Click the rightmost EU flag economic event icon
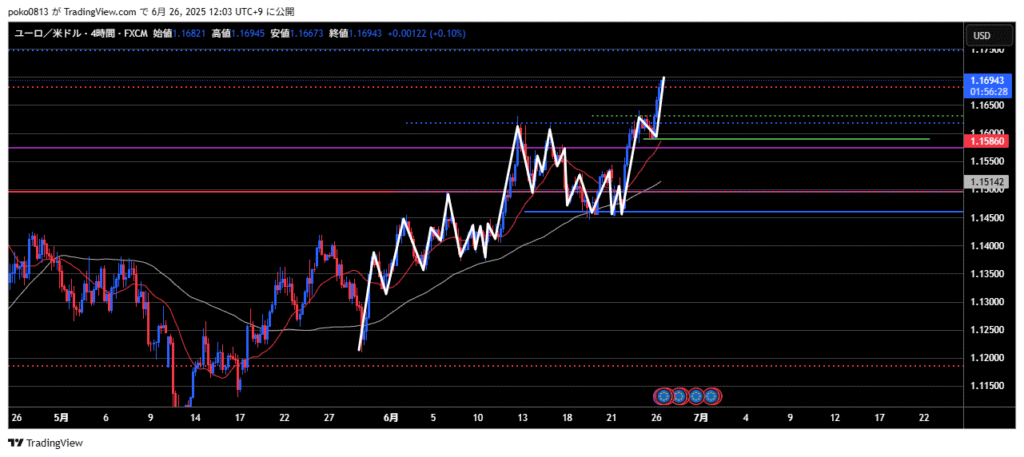 (x=712, y=396)
